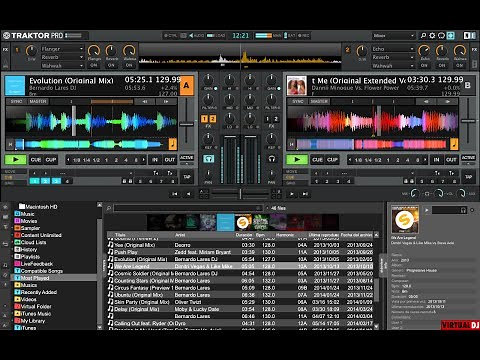480x360 pixels.
Task: Toggle loop ACTIVE on deck A
Action: [187, 158]
